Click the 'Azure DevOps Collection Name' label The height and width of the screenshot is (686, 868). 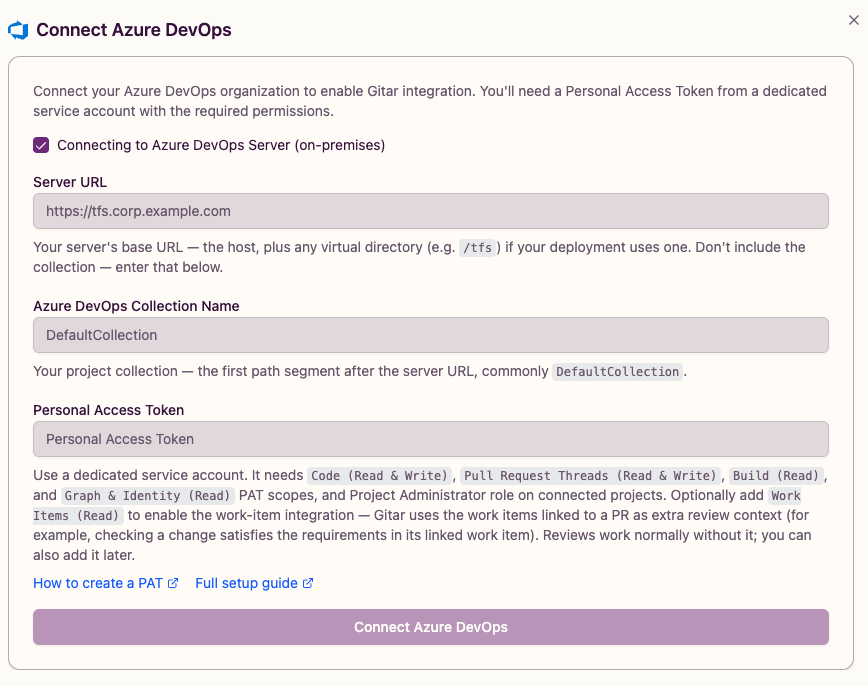(x=136, y=306)
